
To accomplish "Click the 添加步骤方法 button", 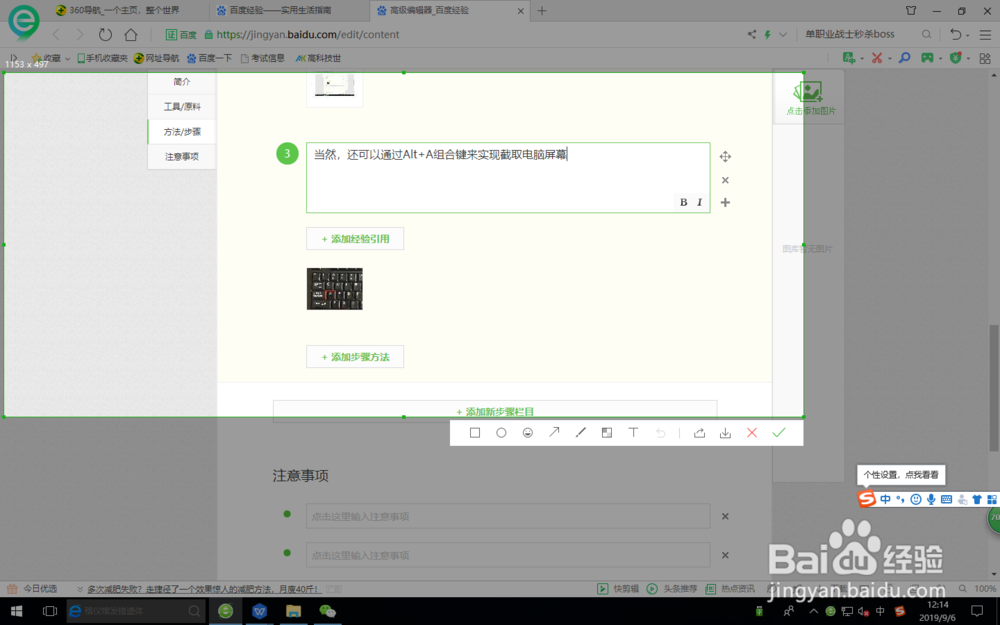I will tap(355, 357).
